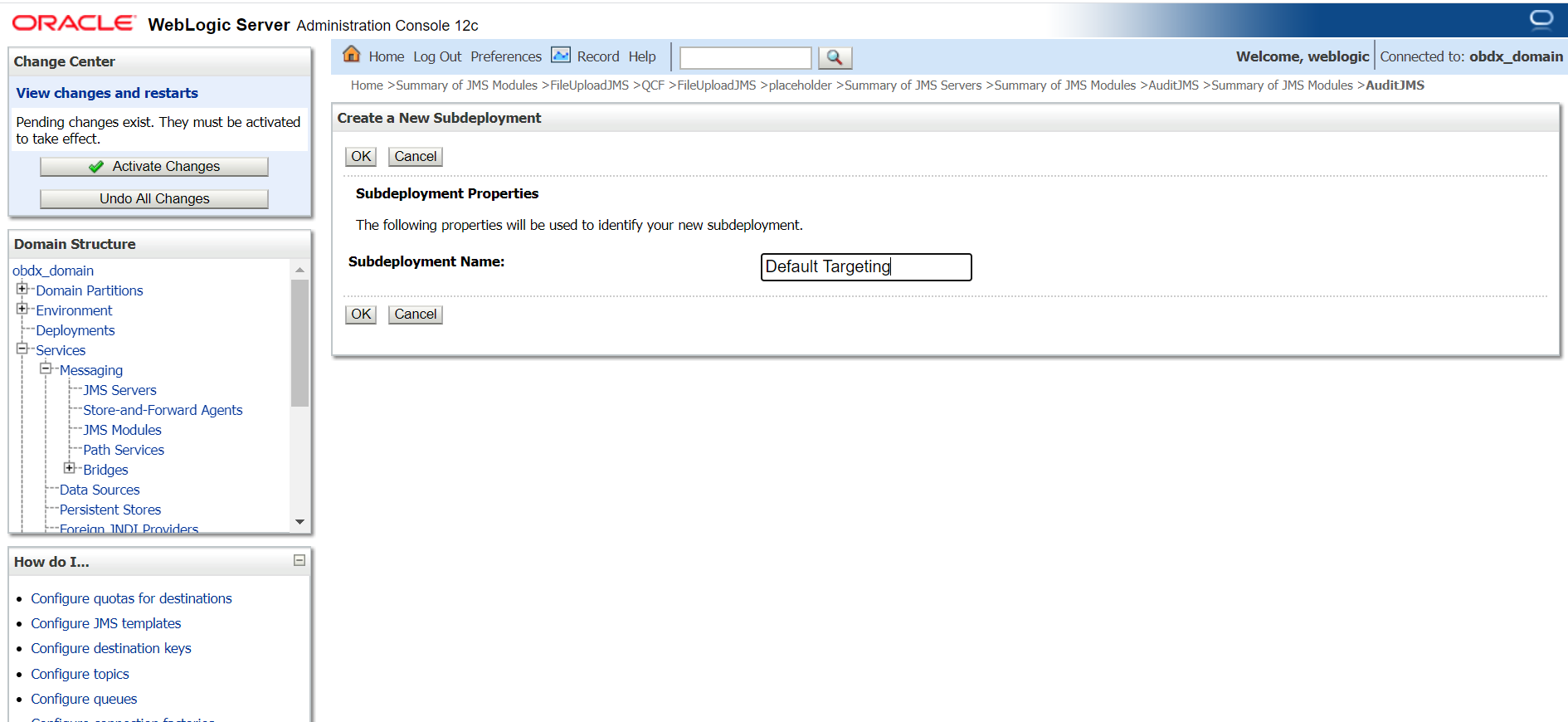Expand the Environment tree node
The image size is (1568, 722).
(22, 309)
